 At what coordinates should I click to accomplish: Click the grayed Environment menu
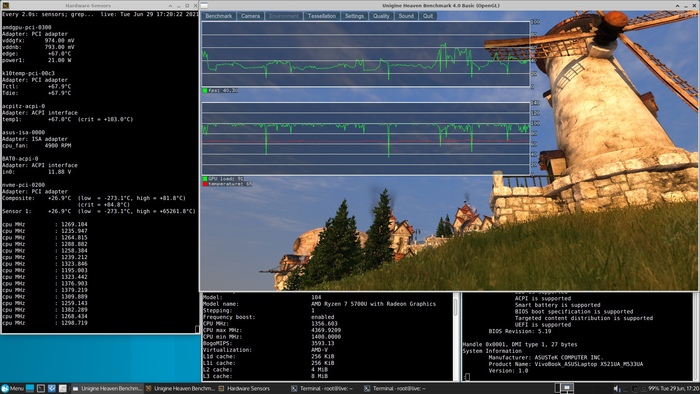point(283,16)
